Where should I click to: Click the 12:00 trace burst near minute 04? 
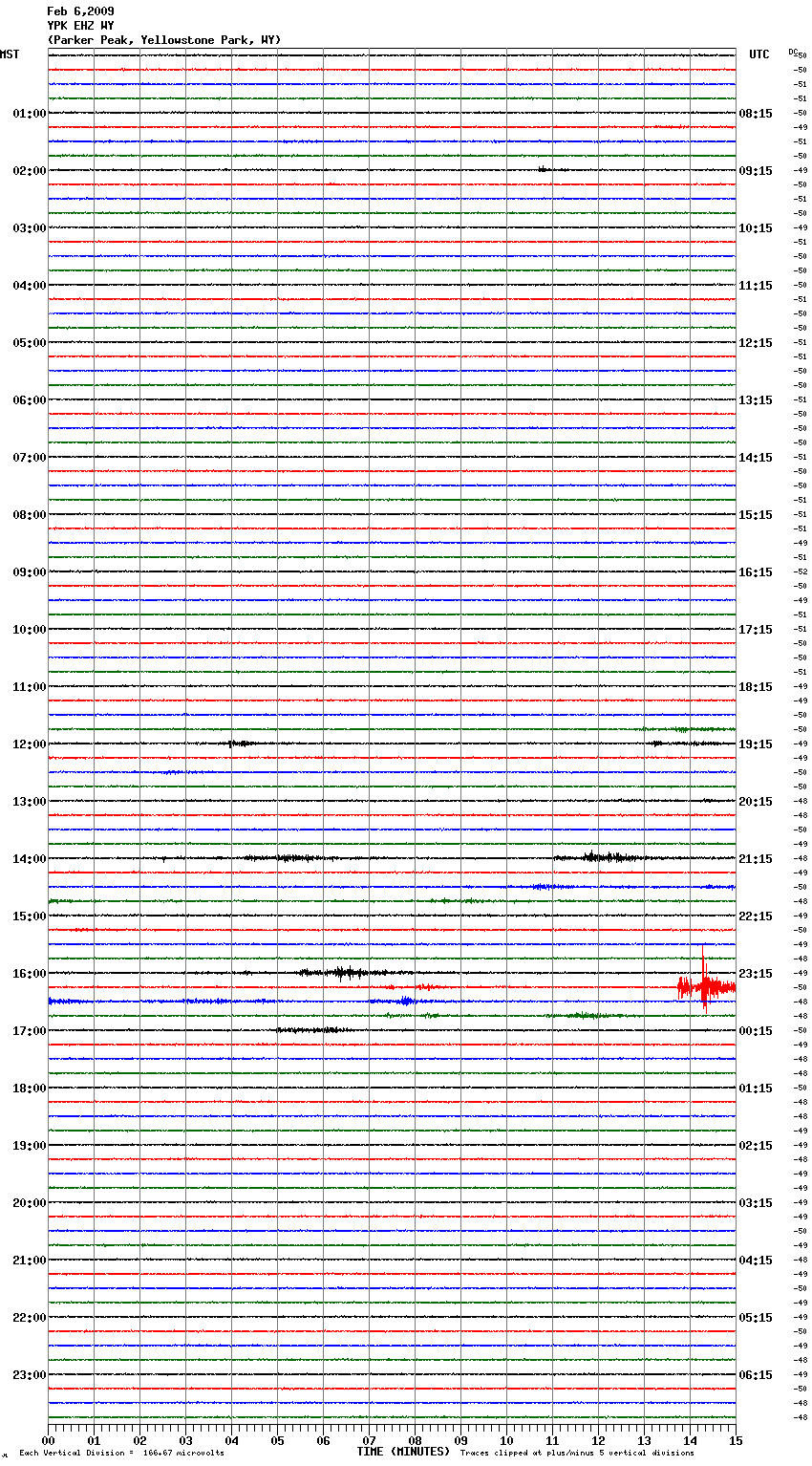(239, 743)
